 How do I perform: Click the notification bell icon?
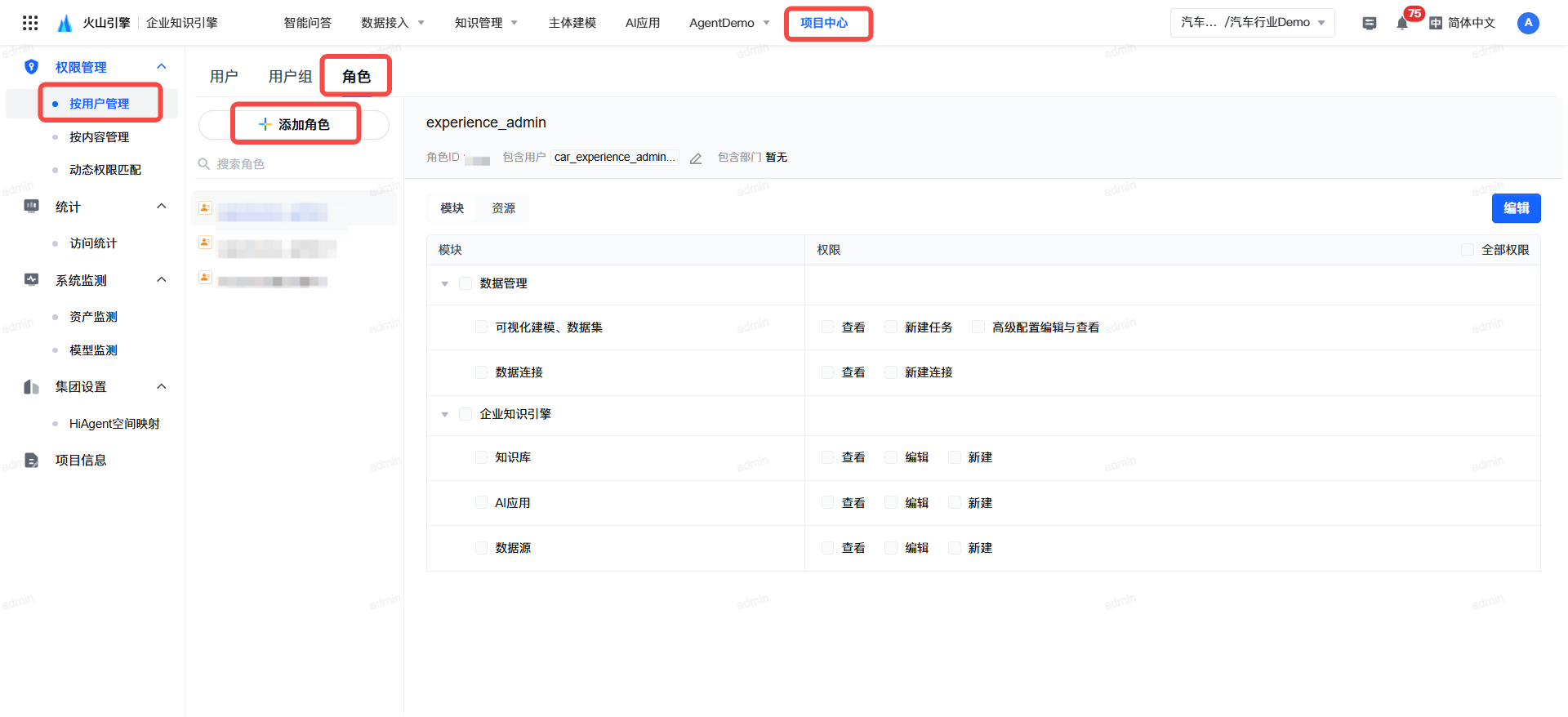(x=1402, y=23)
